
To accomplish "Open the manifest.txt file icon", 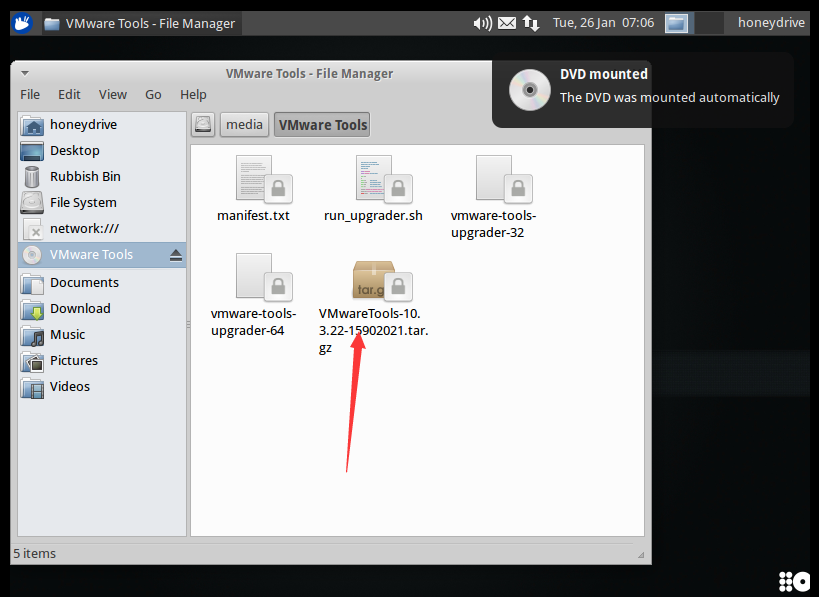I will (263, 179).
